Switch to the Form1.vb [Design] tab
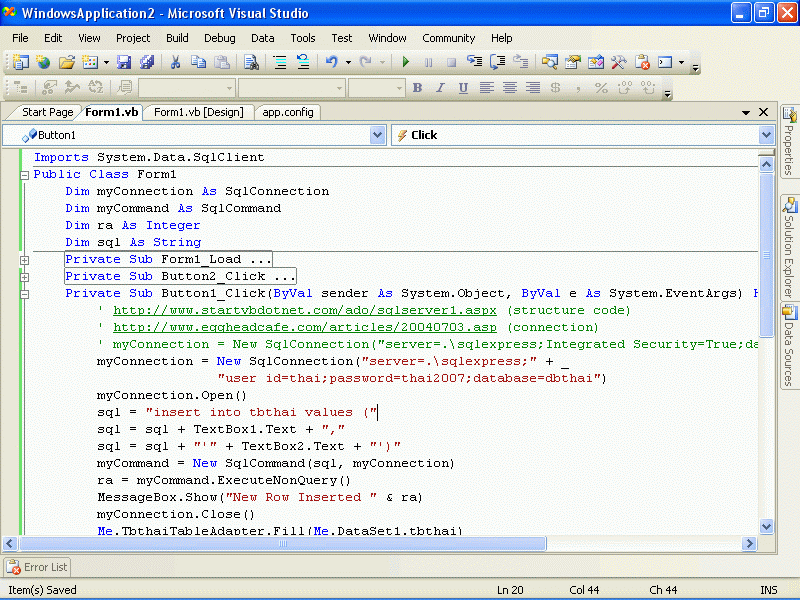800x600 pixels. point(198,112)
